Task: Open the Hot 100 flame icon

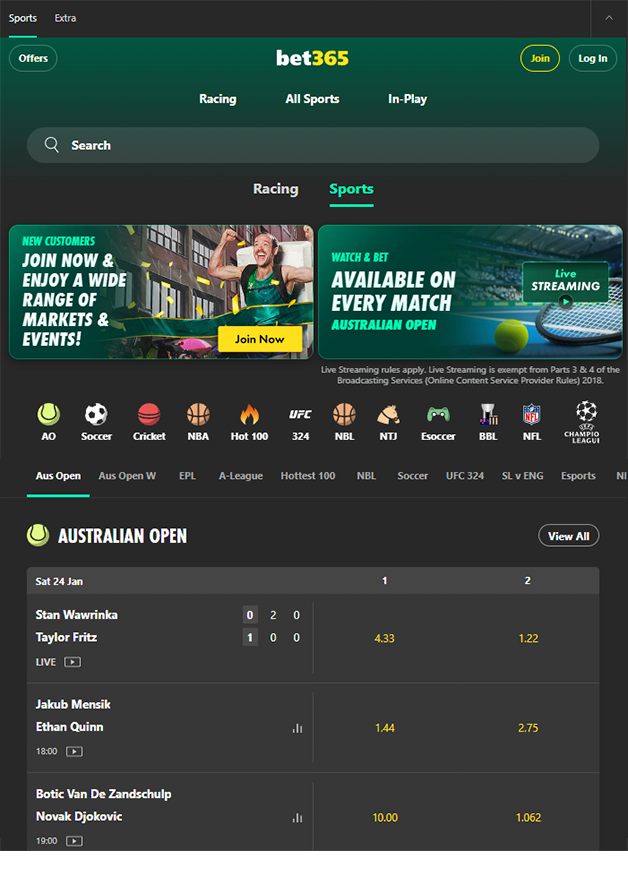Action: (249, 415)
